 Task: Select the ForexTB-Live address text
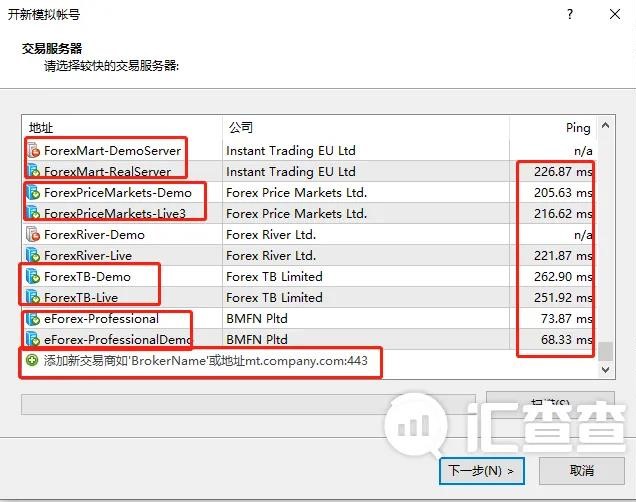[81, 298]
